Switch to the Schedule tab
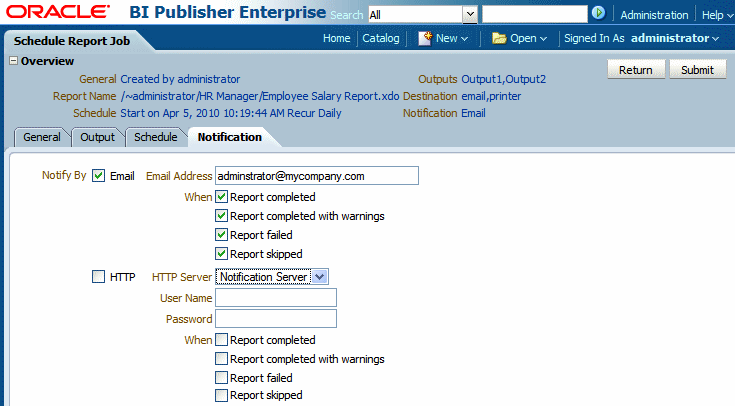The width and height of the screenshot is (735, 406). point(156,137)
